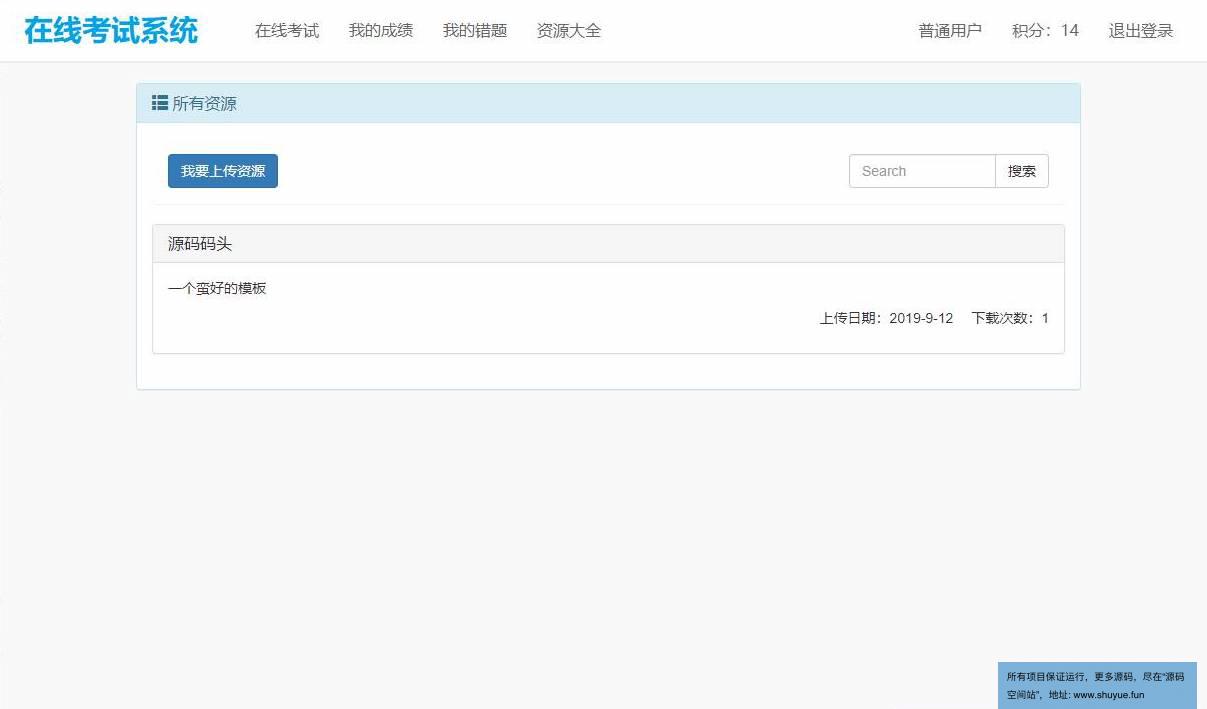
Task: Click the 在线考试系统 logo
Action: pos(111,30)
